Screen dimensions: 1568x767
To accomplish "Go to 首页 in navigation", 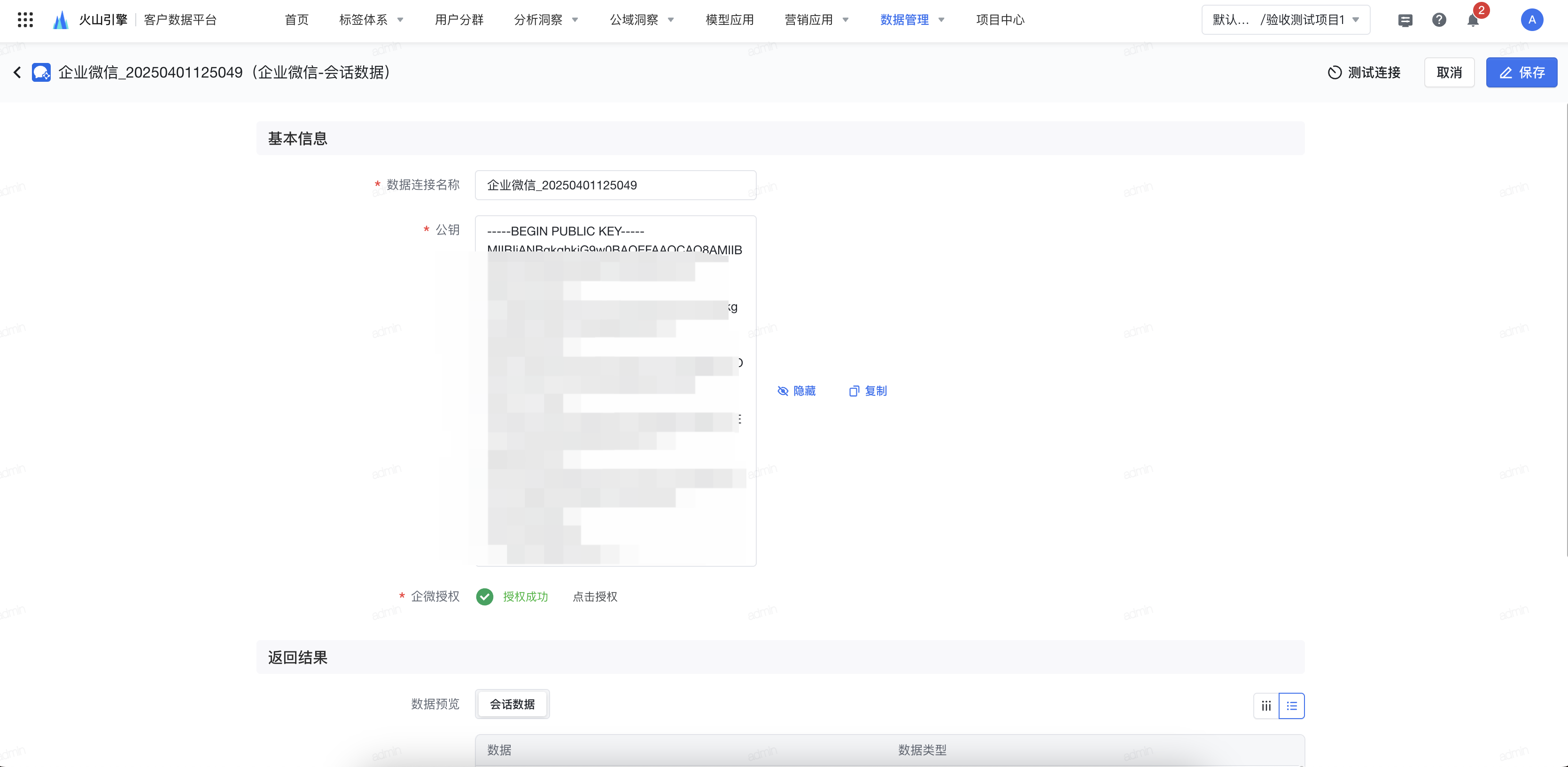I will point(296,20).
